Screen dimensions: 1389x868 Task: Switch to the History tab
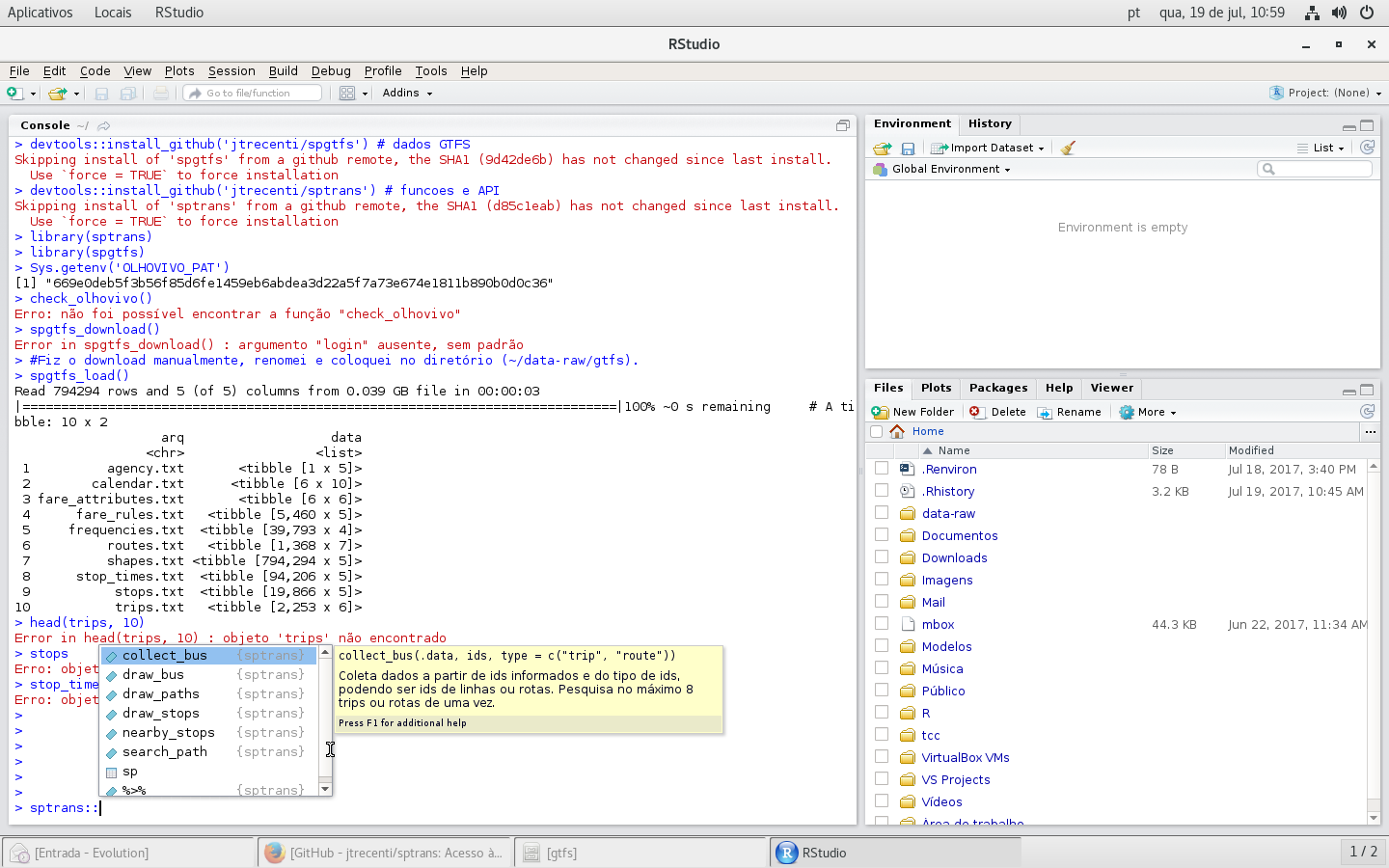[990, 123]
